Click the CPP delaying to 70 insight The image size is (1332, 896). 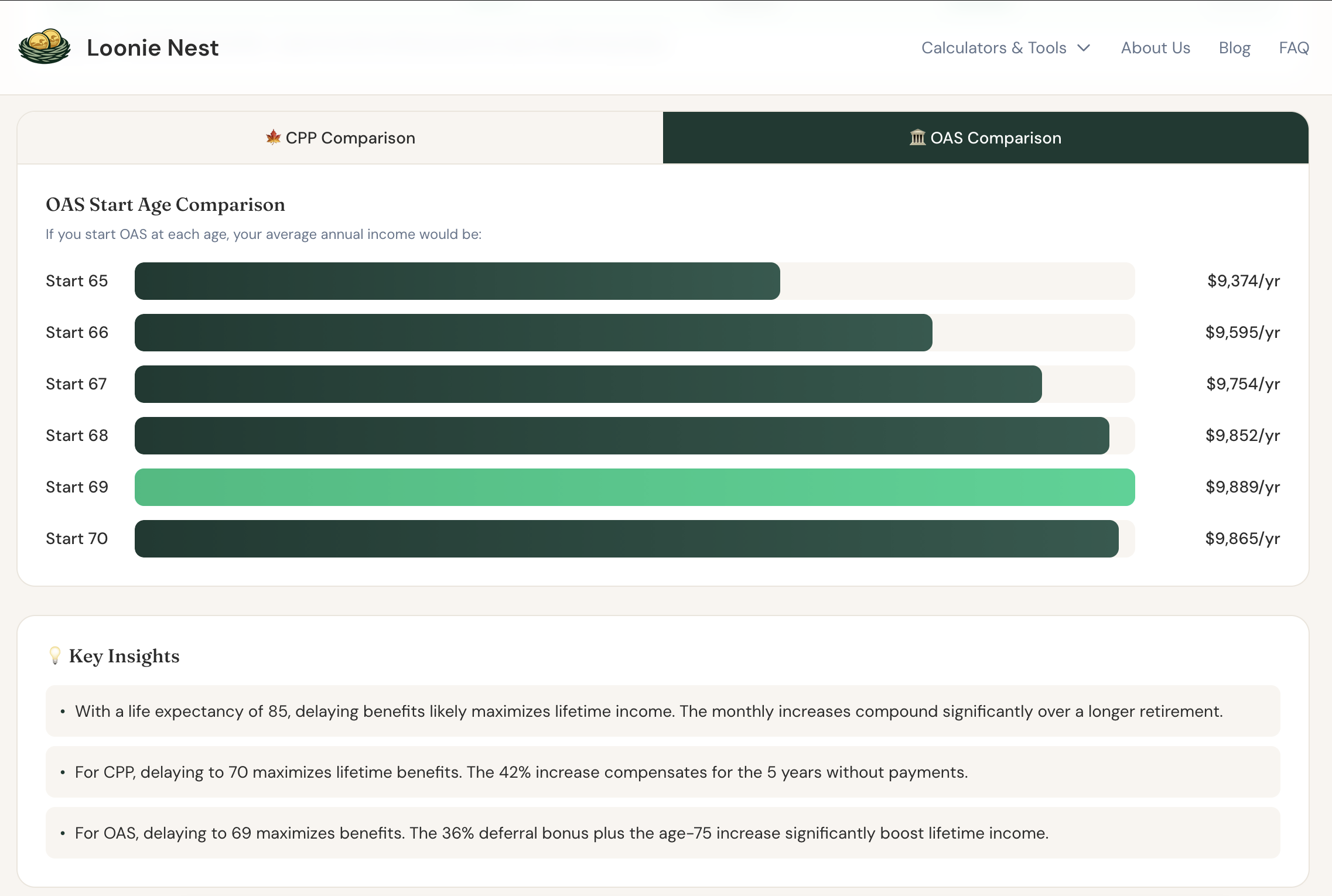click(x=663, y=772)
